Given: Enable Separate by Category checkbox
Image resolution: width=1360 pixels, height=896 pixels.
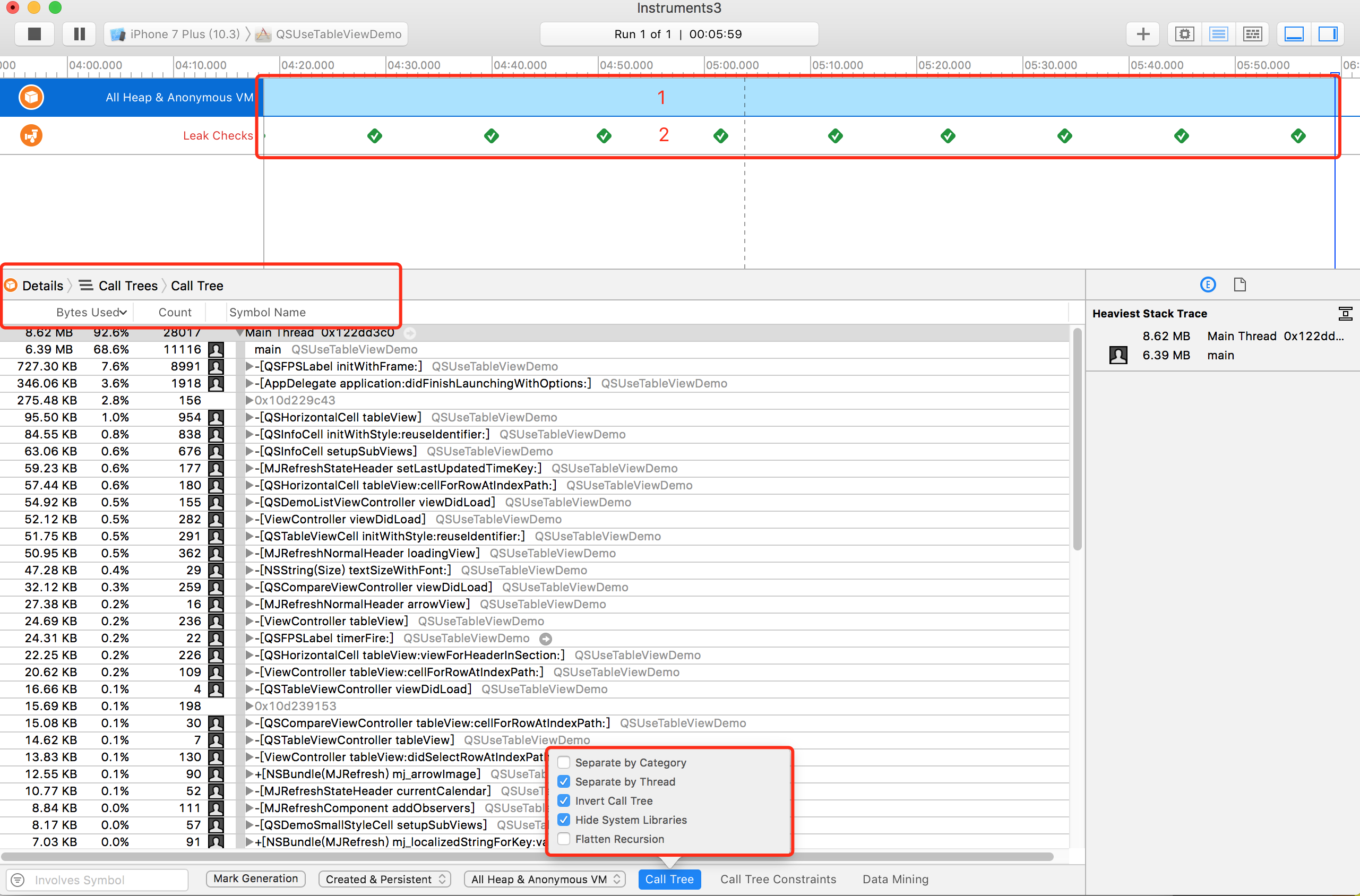Looking at the screenshot, I should coord(564,762).
